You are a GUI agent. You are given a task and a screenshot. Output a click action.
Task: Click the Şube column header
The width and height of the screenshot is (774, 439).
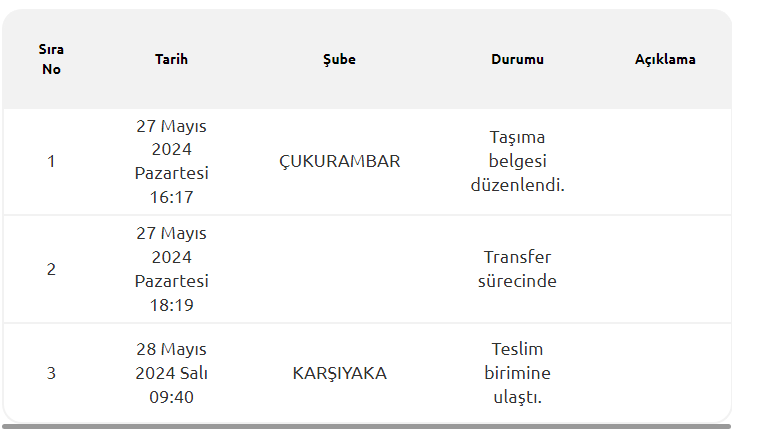339,59
